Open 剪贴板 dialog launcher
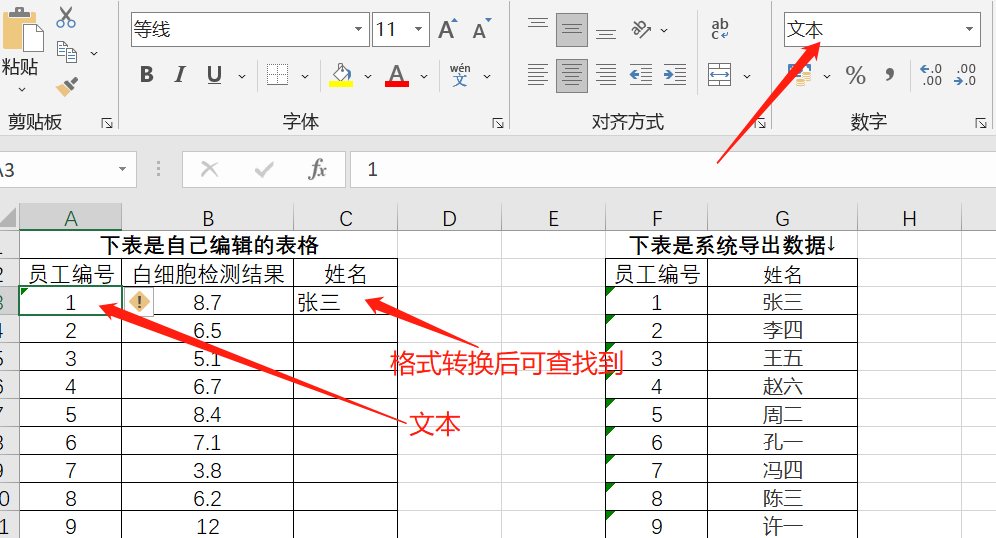The image size is (996, 538). point(107,123)
